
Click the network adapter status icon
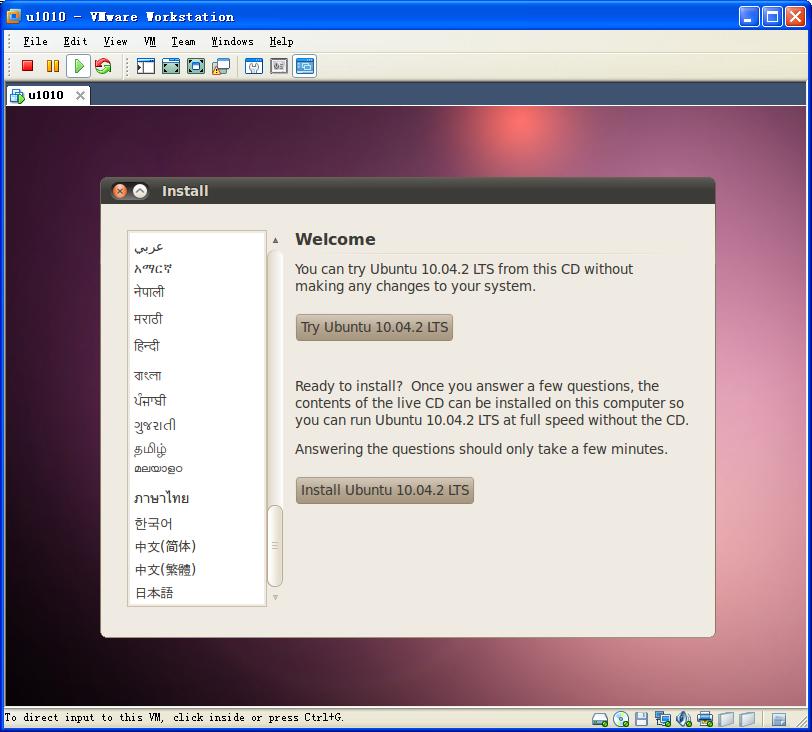[663, 719]
